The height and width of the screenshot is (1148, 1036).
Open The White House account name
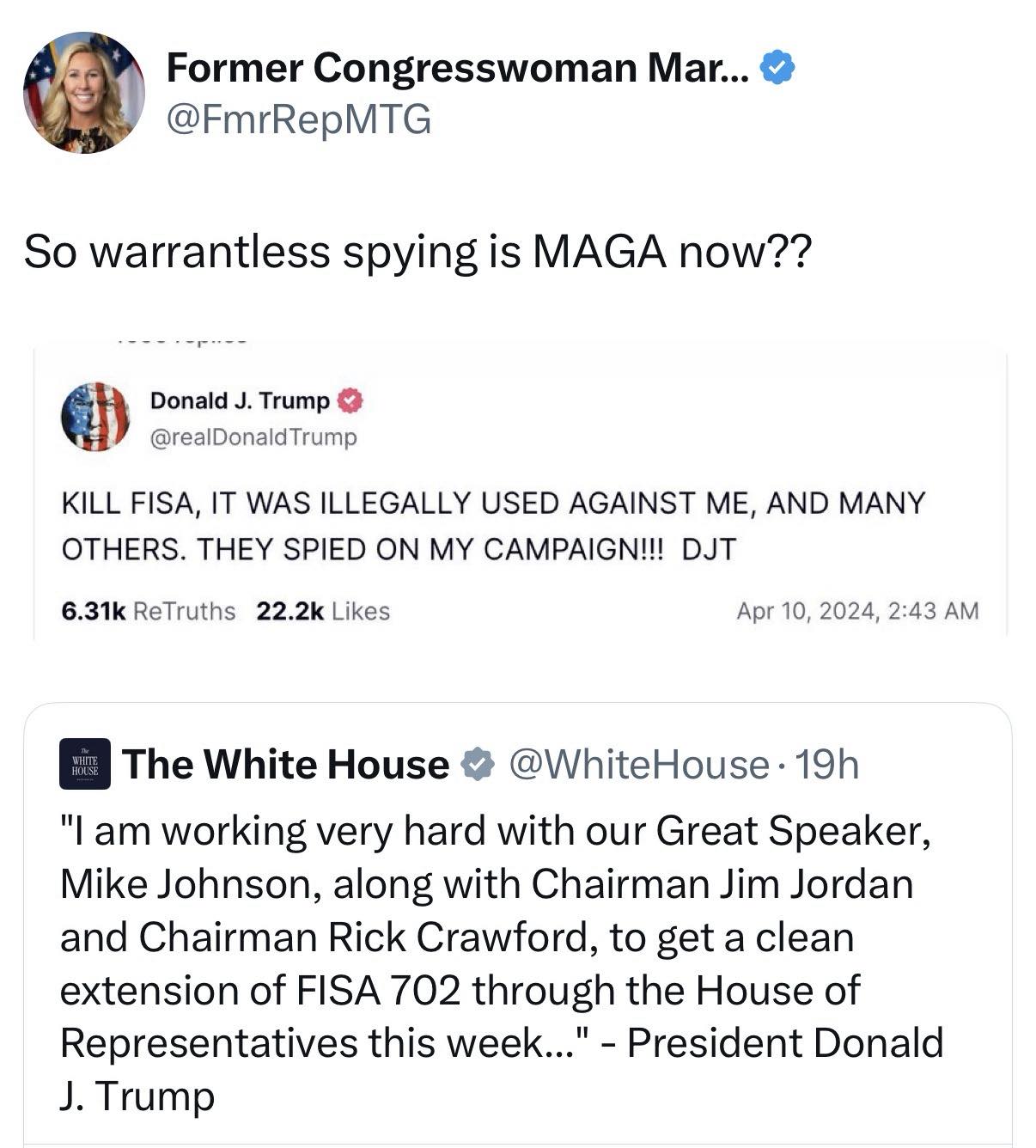pos(285,764)
